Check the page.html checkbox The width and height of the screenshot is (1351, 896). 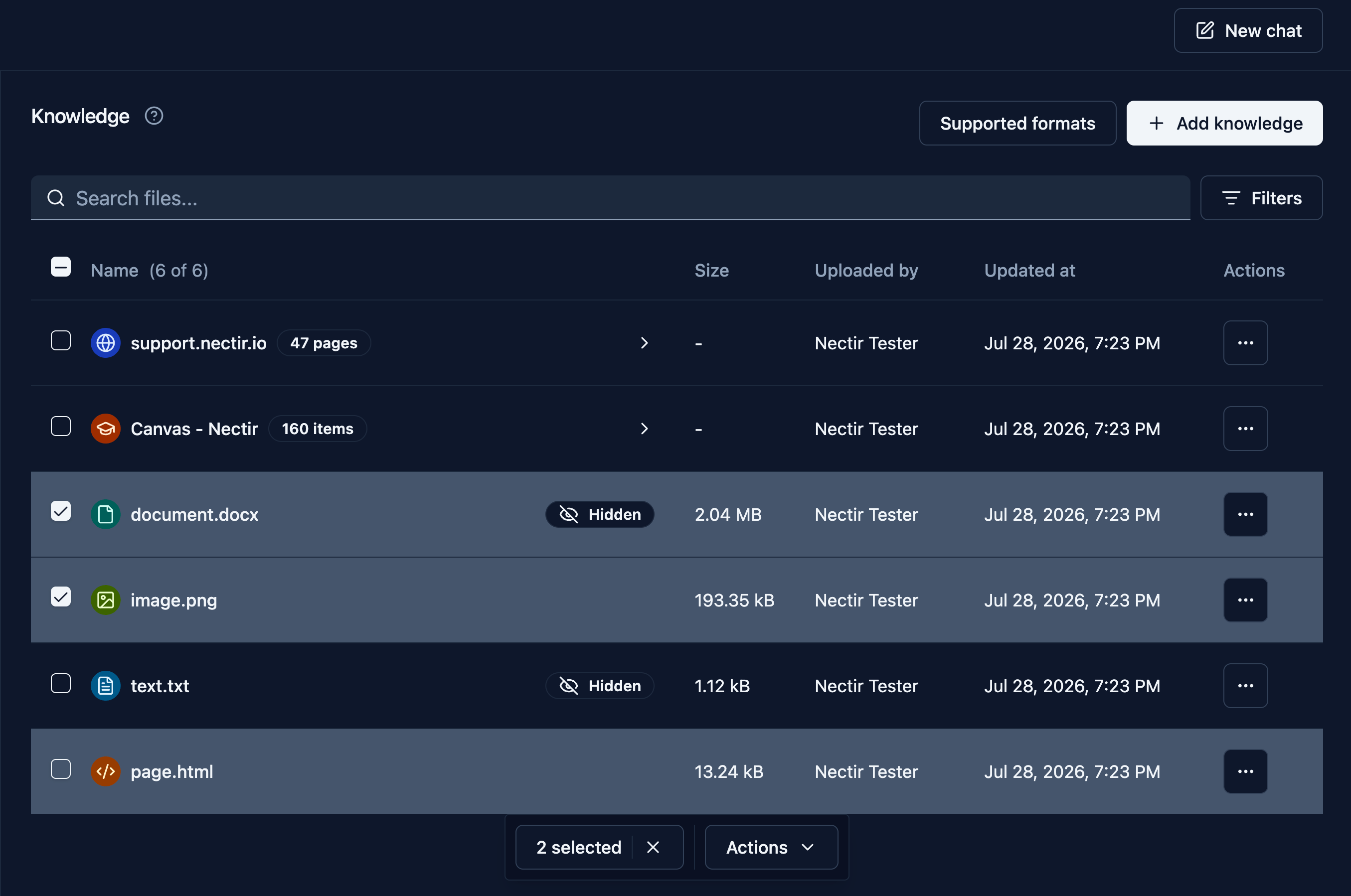(61, 769)
